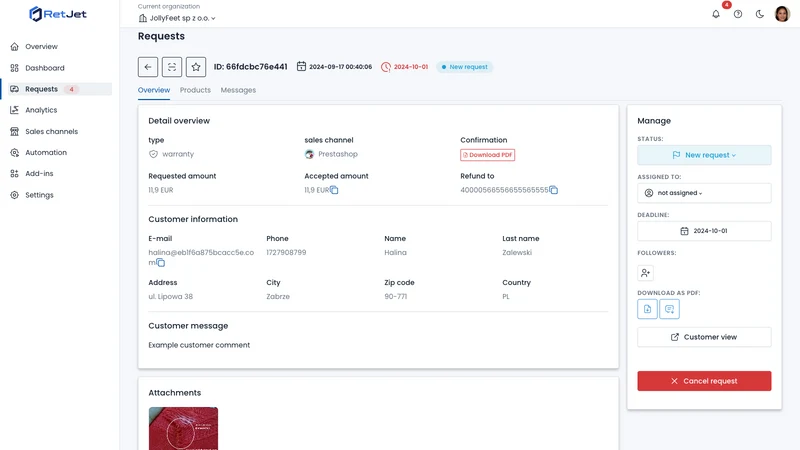This screenshot has width=800, height=450.
Task: Download the confirmation PDF
Action: [x=487, y=155]
